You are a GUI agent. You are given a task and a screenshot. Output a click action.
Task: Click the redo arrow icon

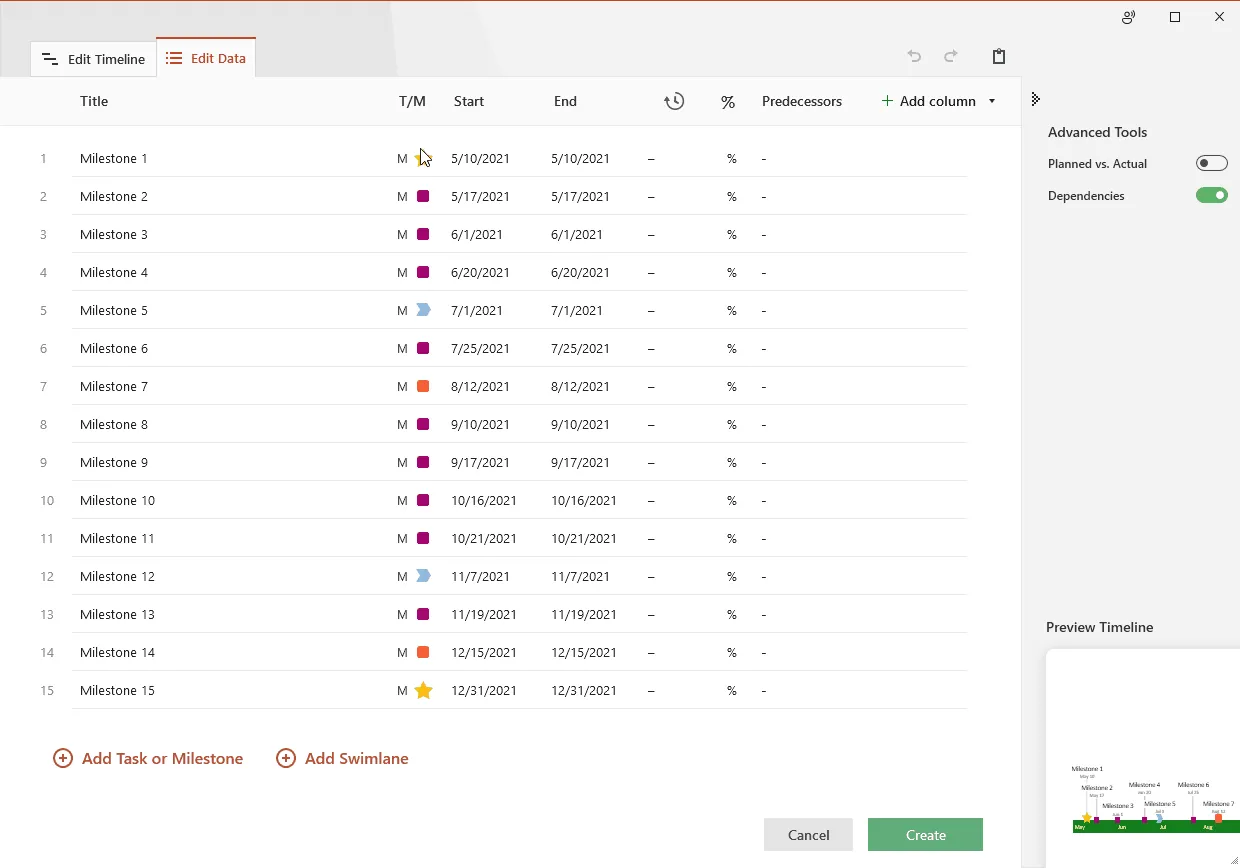pos(951,57)
